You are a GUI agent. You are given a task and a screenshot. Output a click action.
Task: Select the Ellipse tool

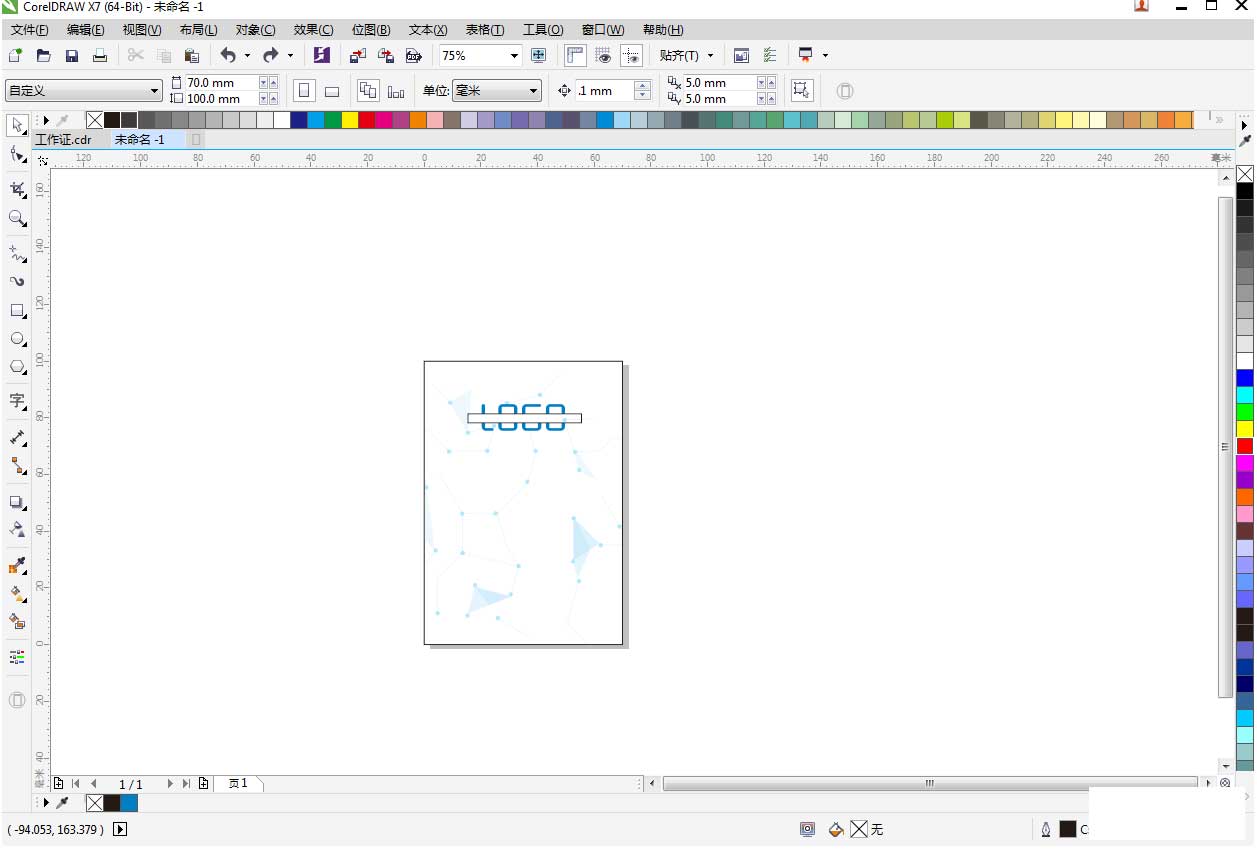click(17, 339)
